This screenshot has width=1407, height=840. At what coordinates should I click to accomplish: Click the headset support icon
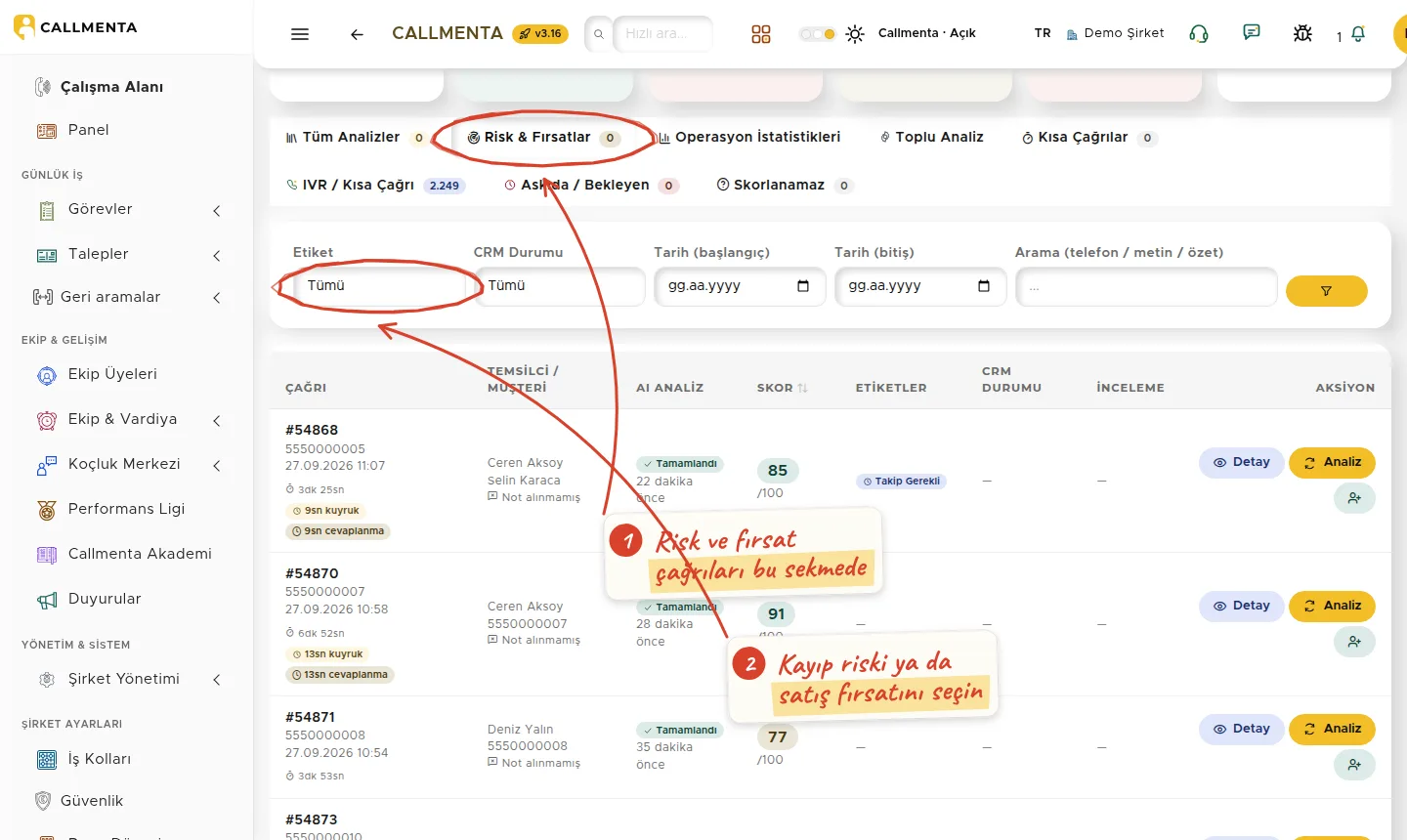coord(1199,33)
